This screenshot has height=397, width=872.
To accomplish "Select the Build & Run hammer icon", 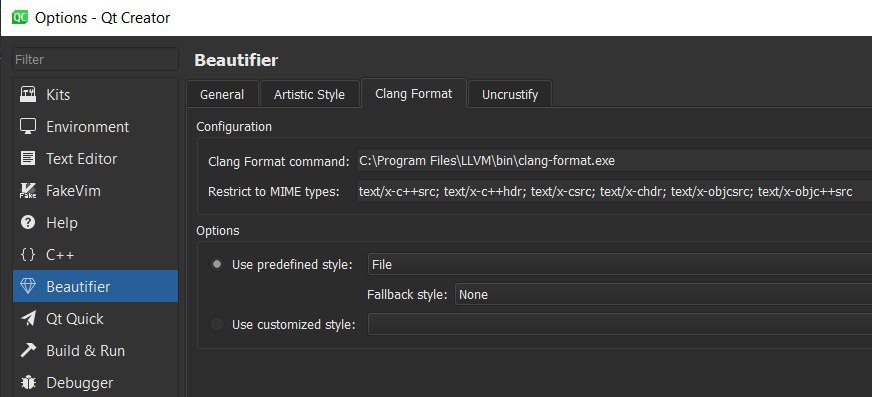I will pos(28,350).
